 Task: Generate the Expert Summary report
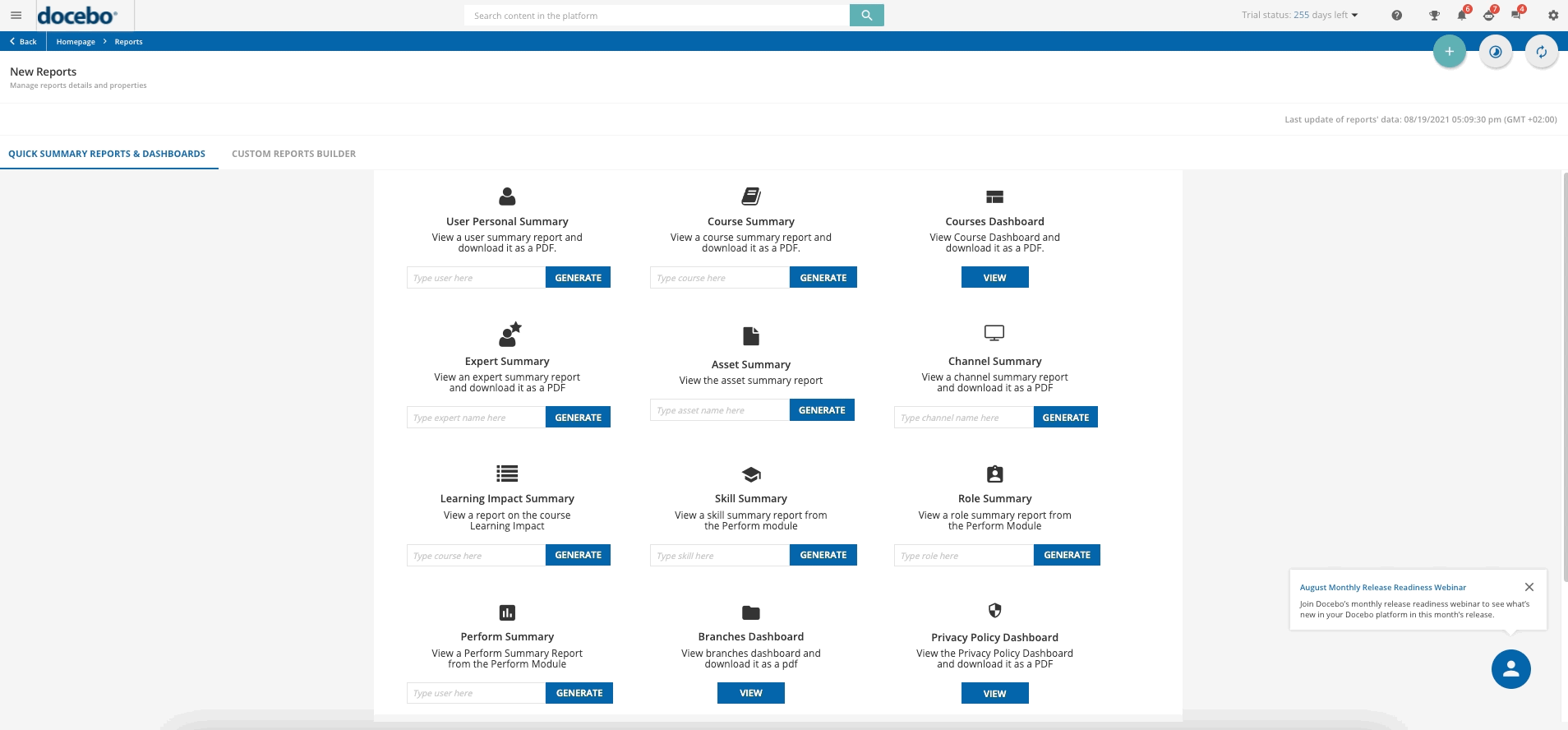578,418
